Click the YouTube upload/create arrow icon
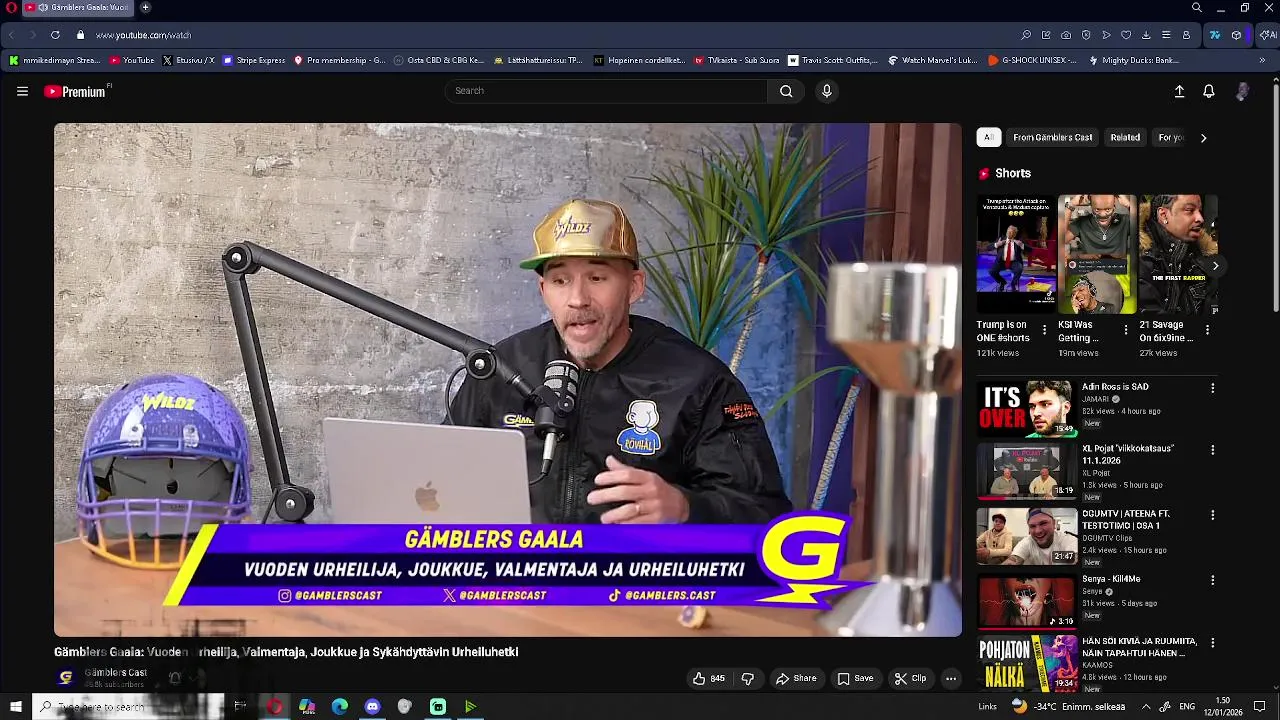Screen dimensions: 1280x720 click(x=1179, y=91)
